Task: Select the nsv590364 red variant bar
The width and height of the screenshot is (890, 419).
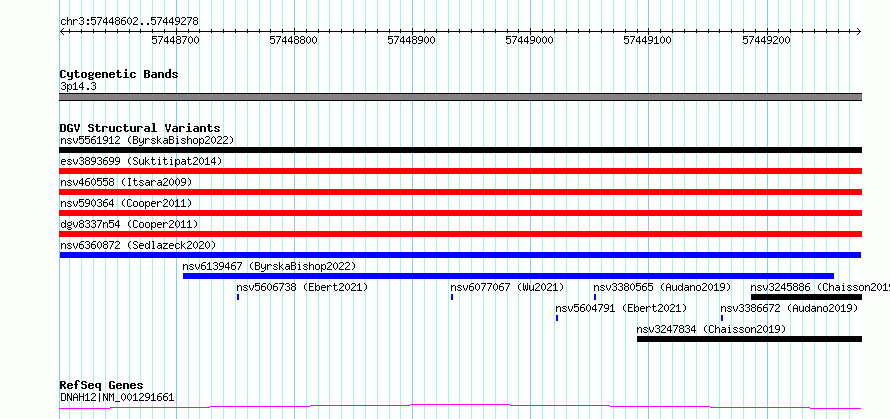Action: pyautogui.click(x=460, y=213)
